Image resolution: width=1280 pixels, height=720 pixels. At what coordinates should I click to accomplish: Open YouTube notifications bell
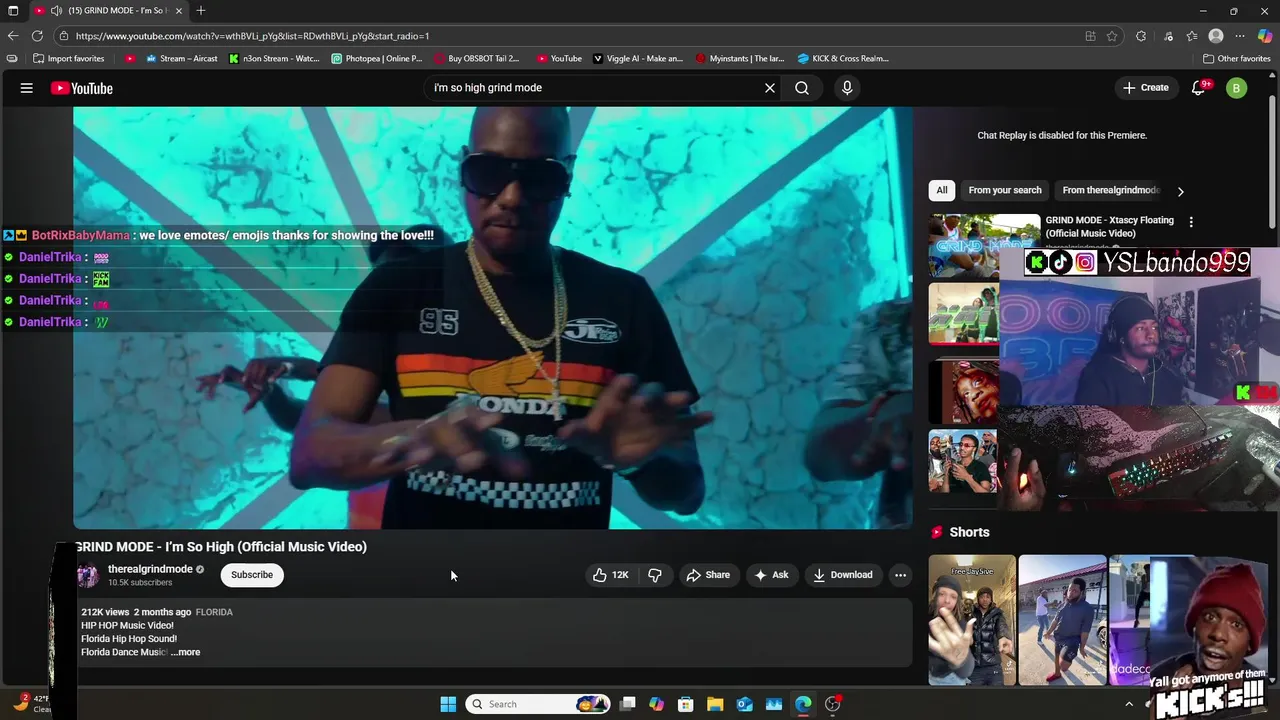click(1198, 88)
